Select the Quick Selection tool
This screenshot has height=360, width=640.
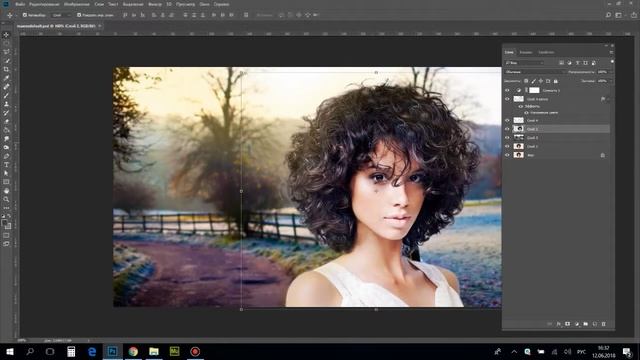[x=6, y=61]
